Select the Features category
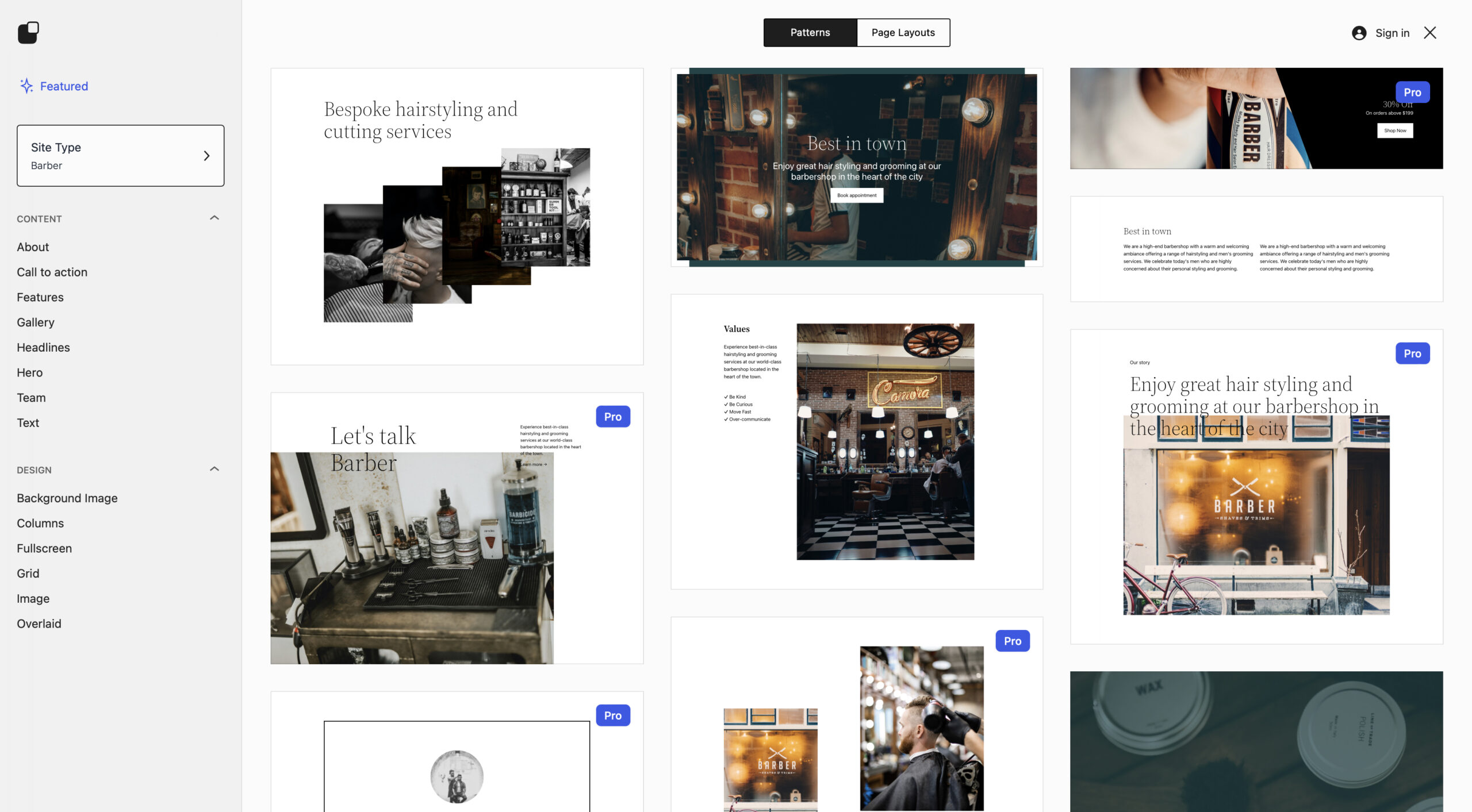This screenshot has width=1472, height=812. pos(40,297)
